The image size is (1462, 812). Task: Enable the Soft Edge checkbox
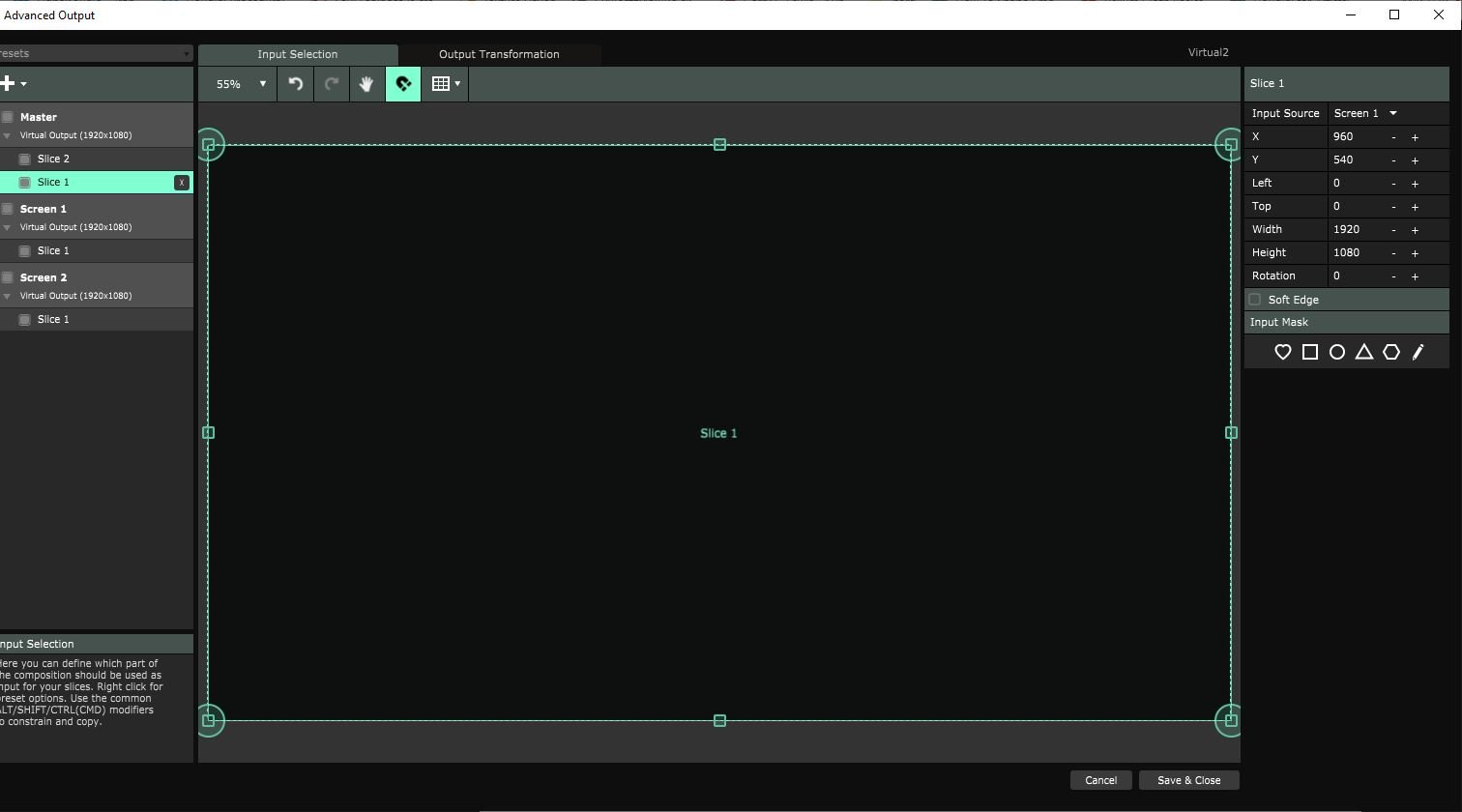[1255, 300]
